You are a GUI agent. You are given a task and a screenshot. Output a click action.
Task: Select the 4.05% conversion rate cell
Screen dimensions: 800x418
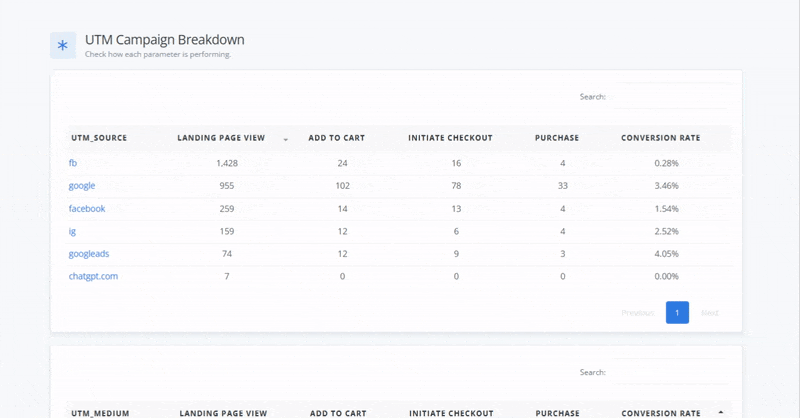coord(666,254)
